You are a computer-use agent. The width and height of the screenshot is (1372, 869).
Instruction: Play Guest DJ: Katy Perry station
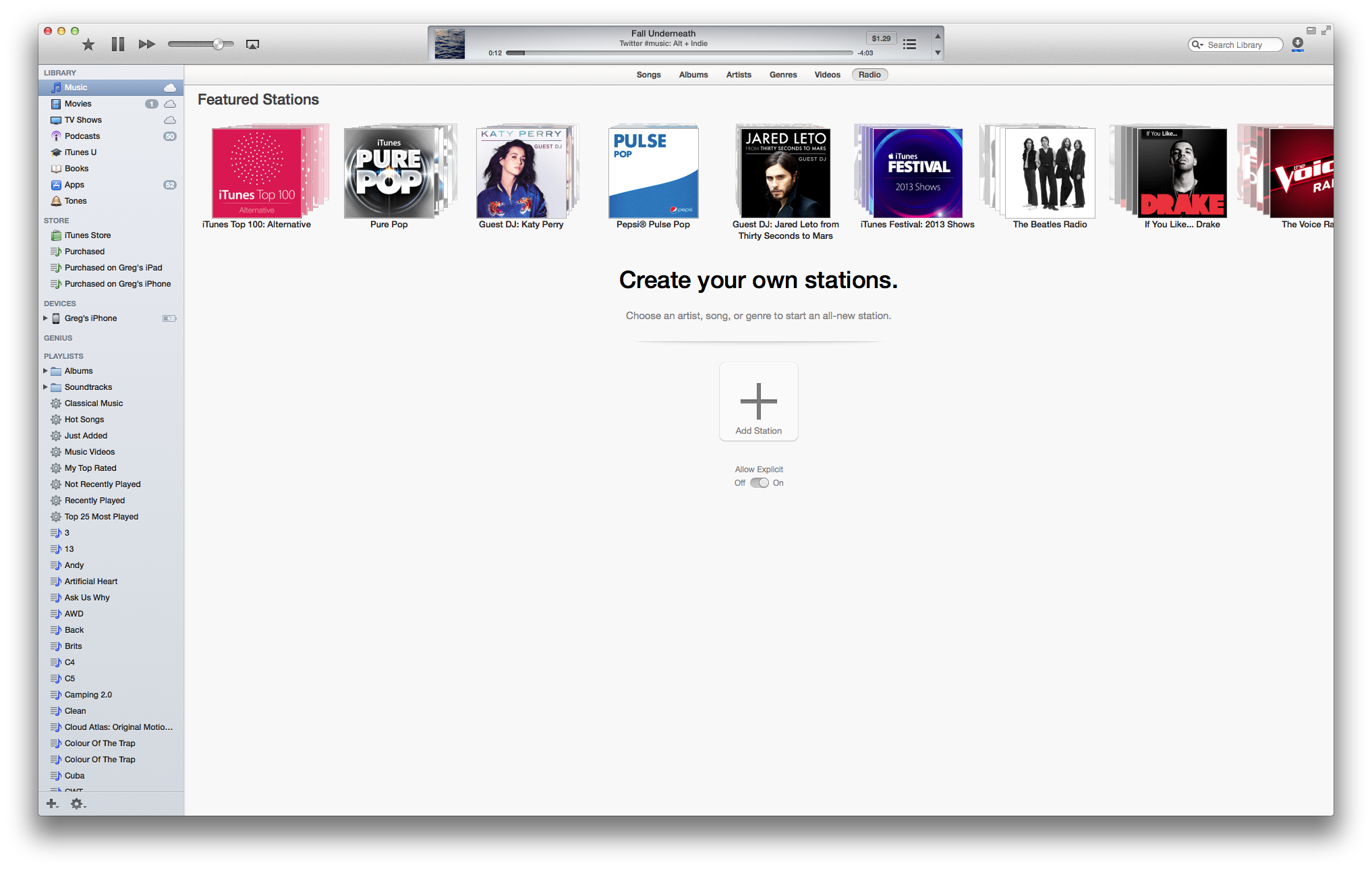521,173
